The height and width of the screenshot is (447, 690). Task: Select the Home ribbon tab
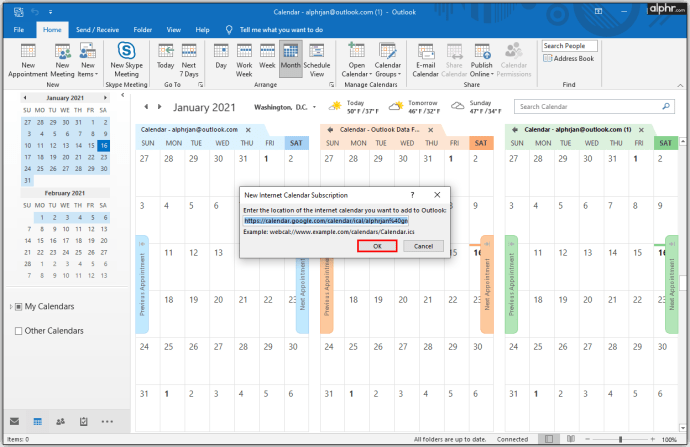pyautogui.click(x=52, y=29)
